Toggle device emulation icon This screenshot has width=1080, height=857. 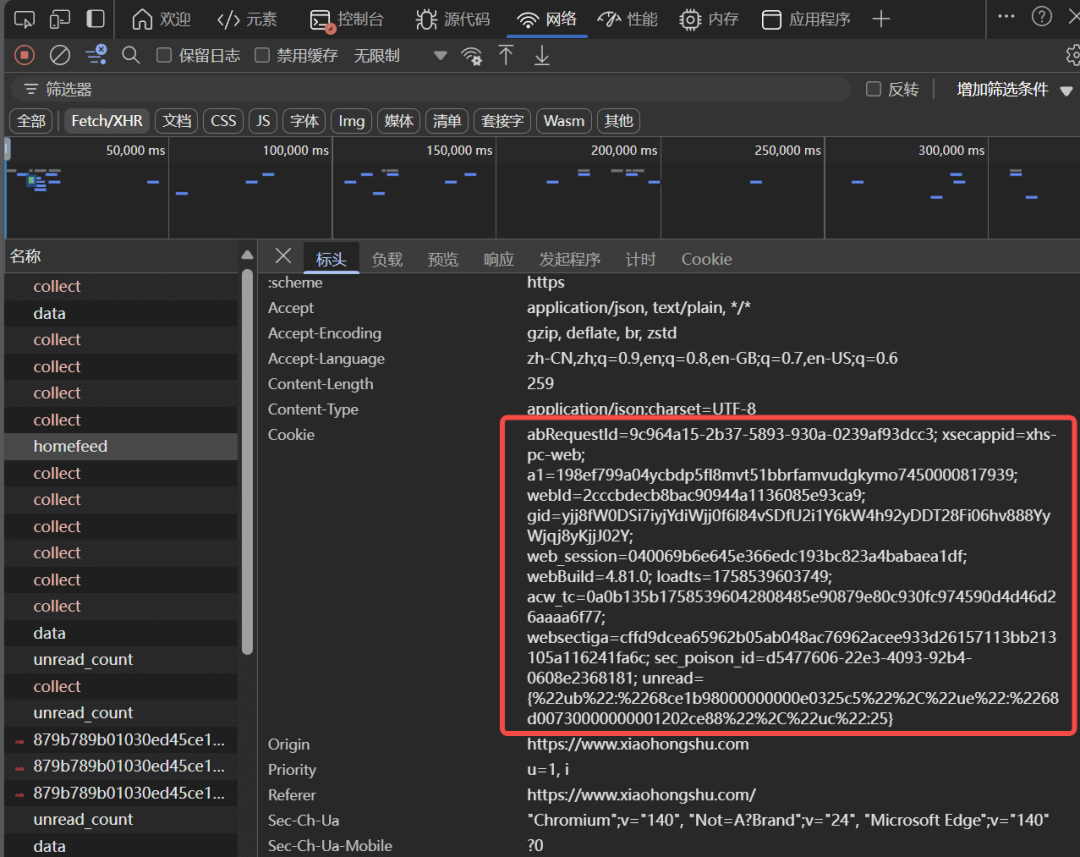(x=60, y=19)
